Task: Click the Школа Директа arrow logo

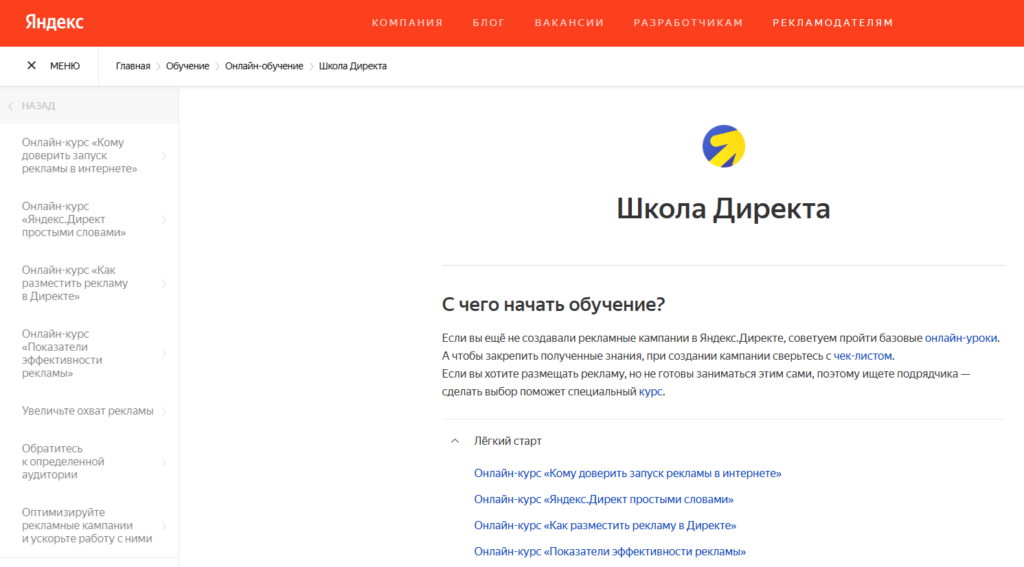Action: pos(723,146)
